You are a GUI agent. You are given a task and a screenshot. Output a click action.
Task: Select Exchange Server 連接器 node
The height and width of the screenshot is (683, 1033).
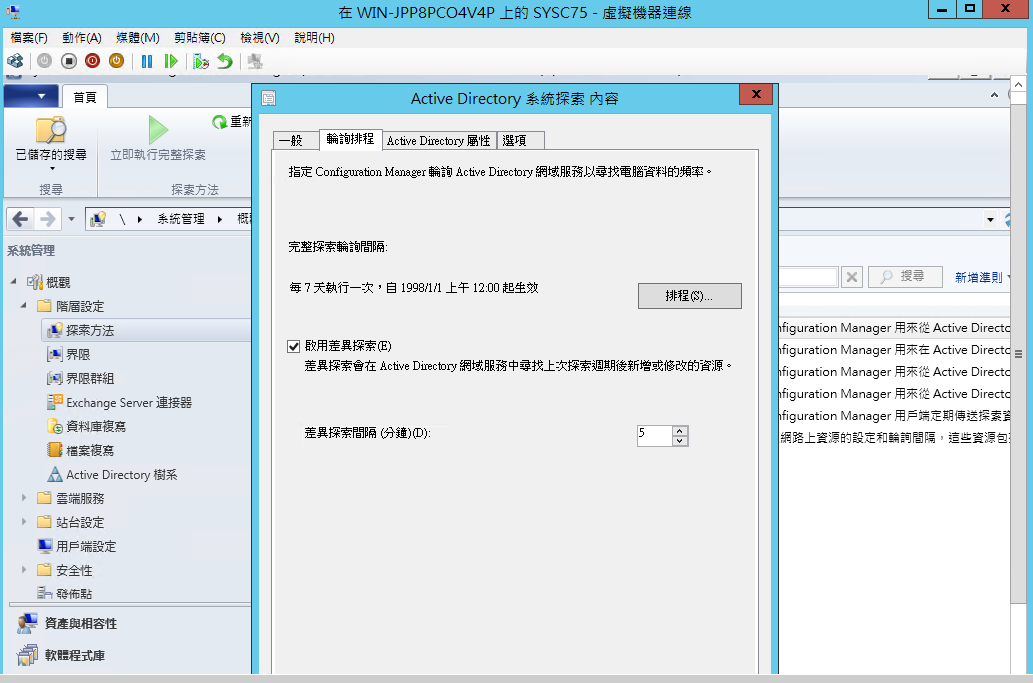128,402
